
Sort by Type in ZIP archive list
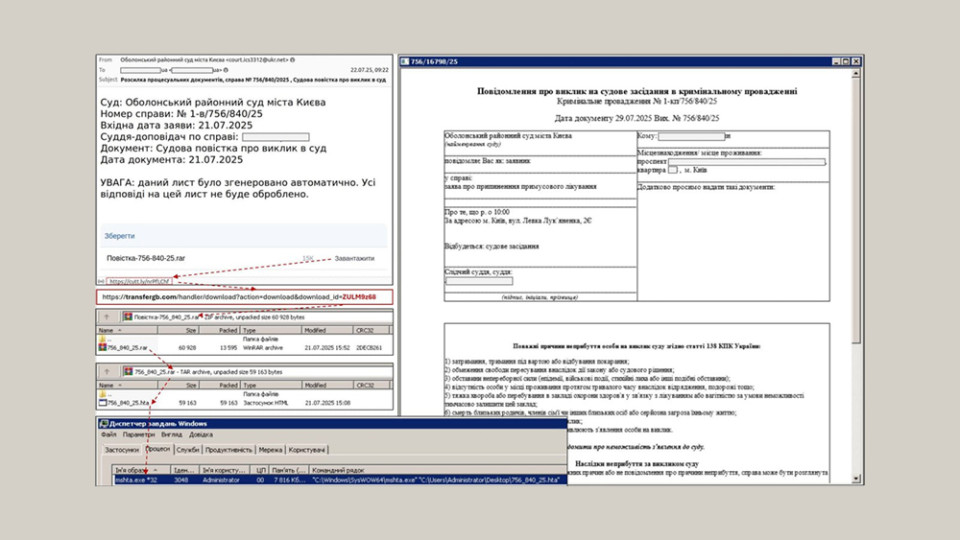click(x=271, y=330)
